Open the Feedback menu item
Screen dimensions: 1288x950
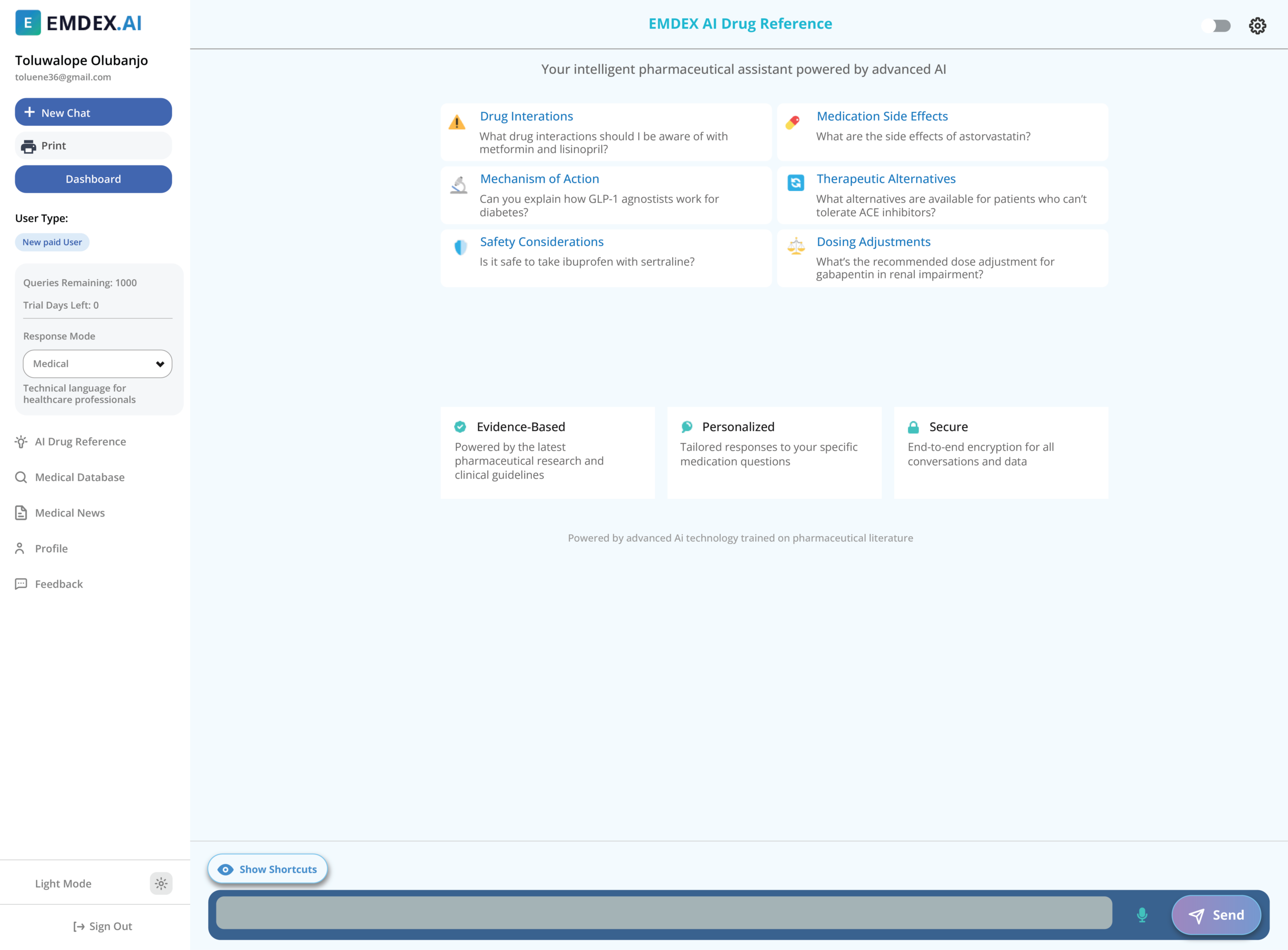pos(59,584)
